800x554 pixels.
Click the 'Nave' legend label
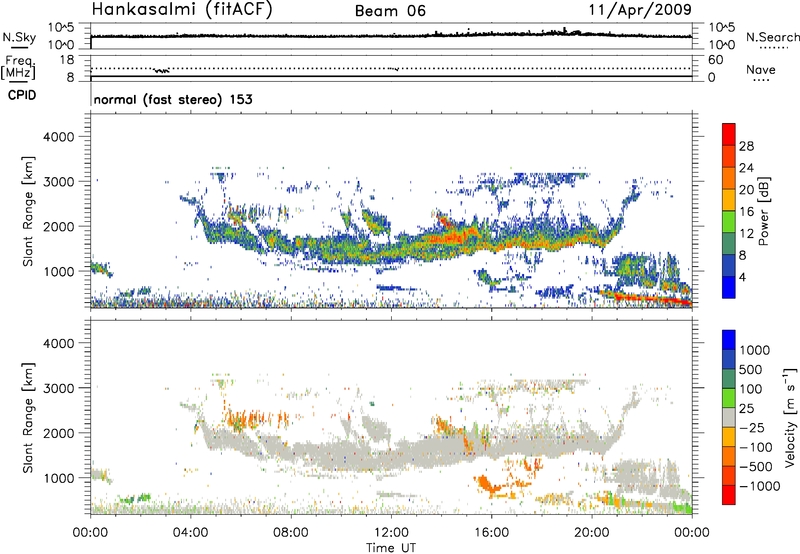761,70
